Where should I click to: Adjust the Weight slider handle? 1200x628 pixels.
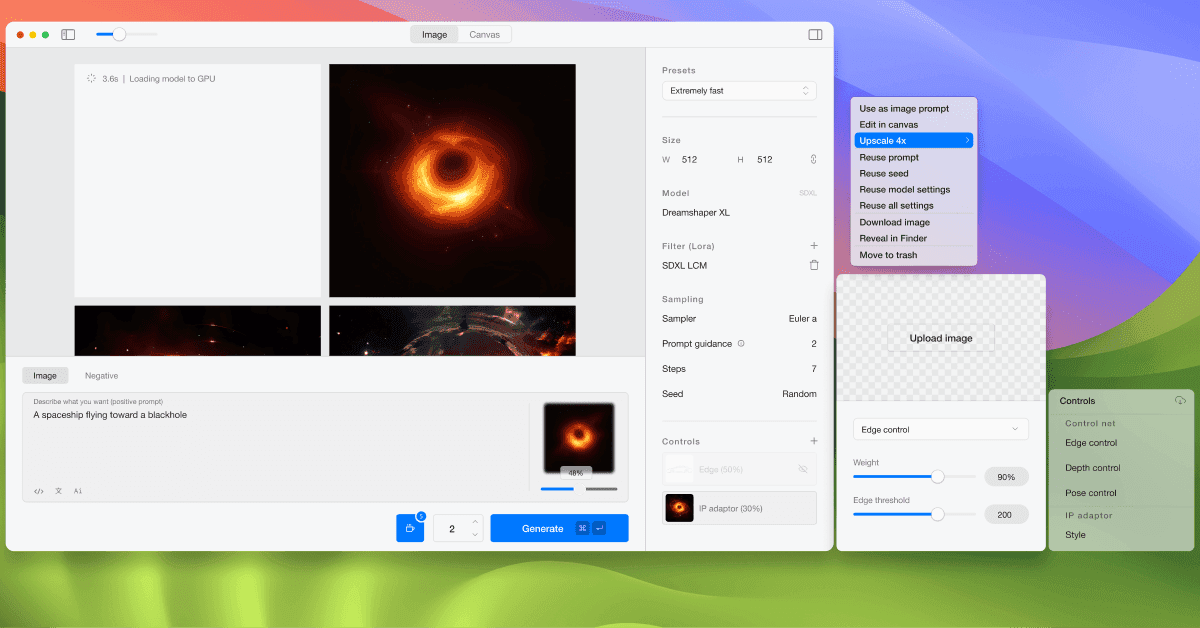(937, 477)
